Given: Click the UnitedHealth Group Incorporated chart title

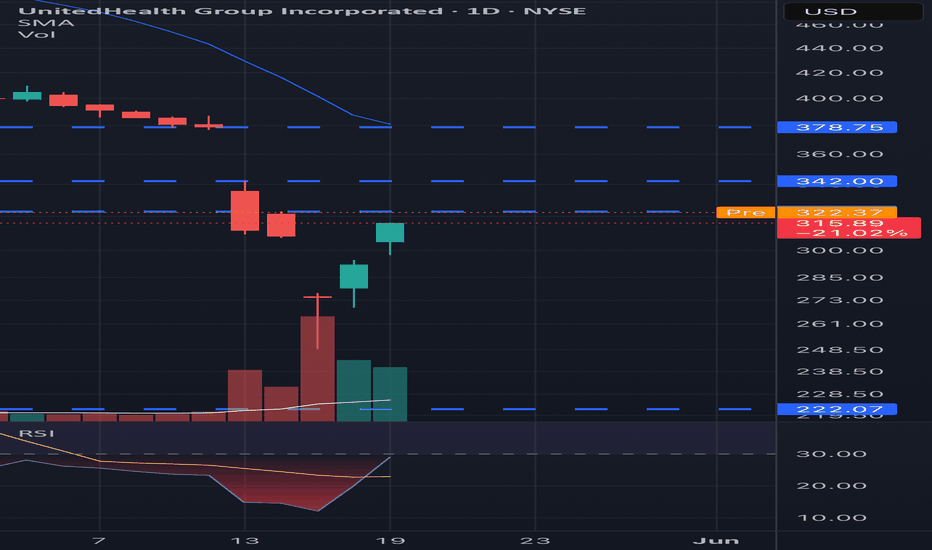Looking at the screenshot, I should [302, 11].
